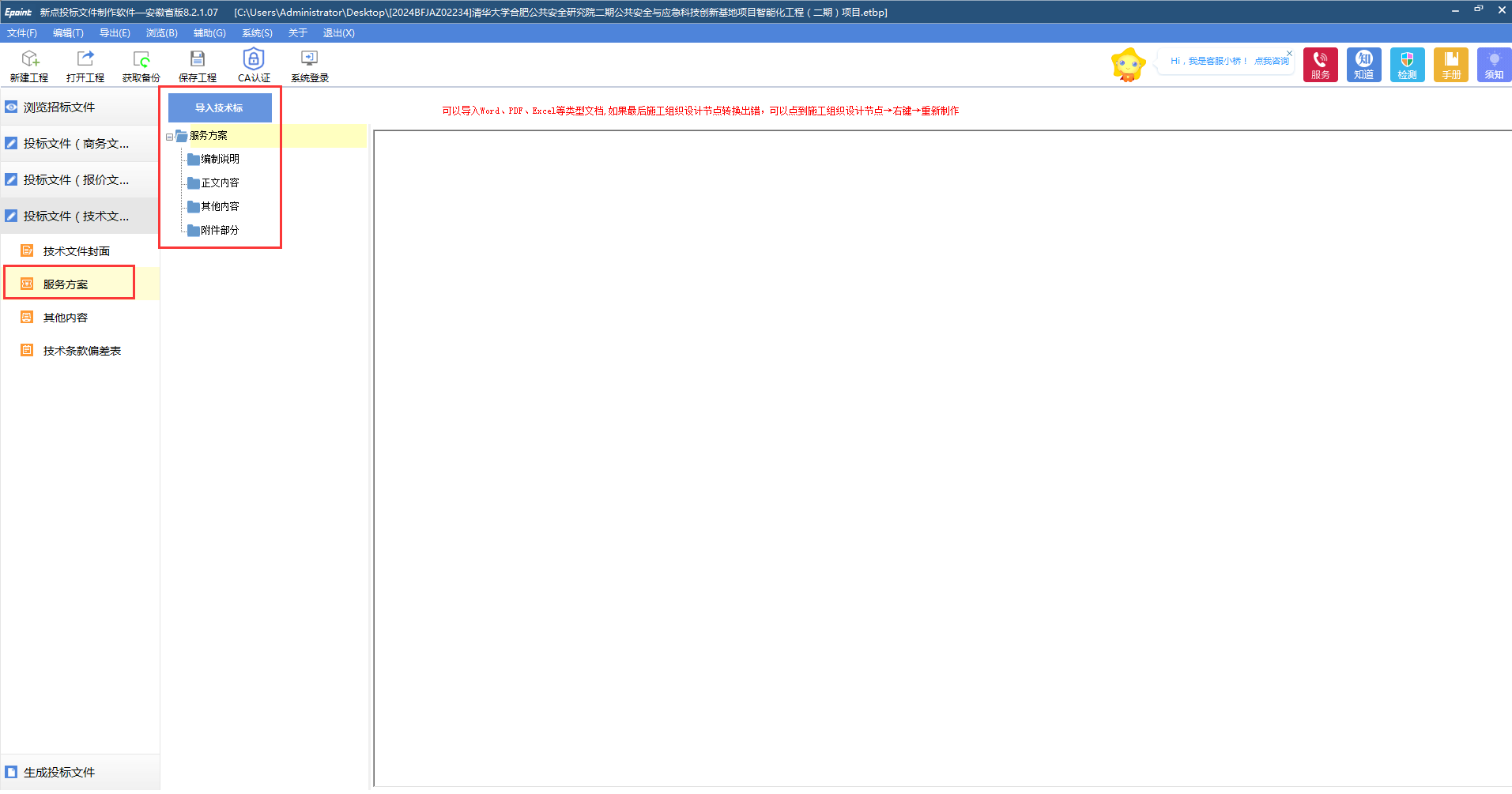This screenshot has width=1512, height=794.
Task: Click the blue 知道 icon
Action: 1363,65
